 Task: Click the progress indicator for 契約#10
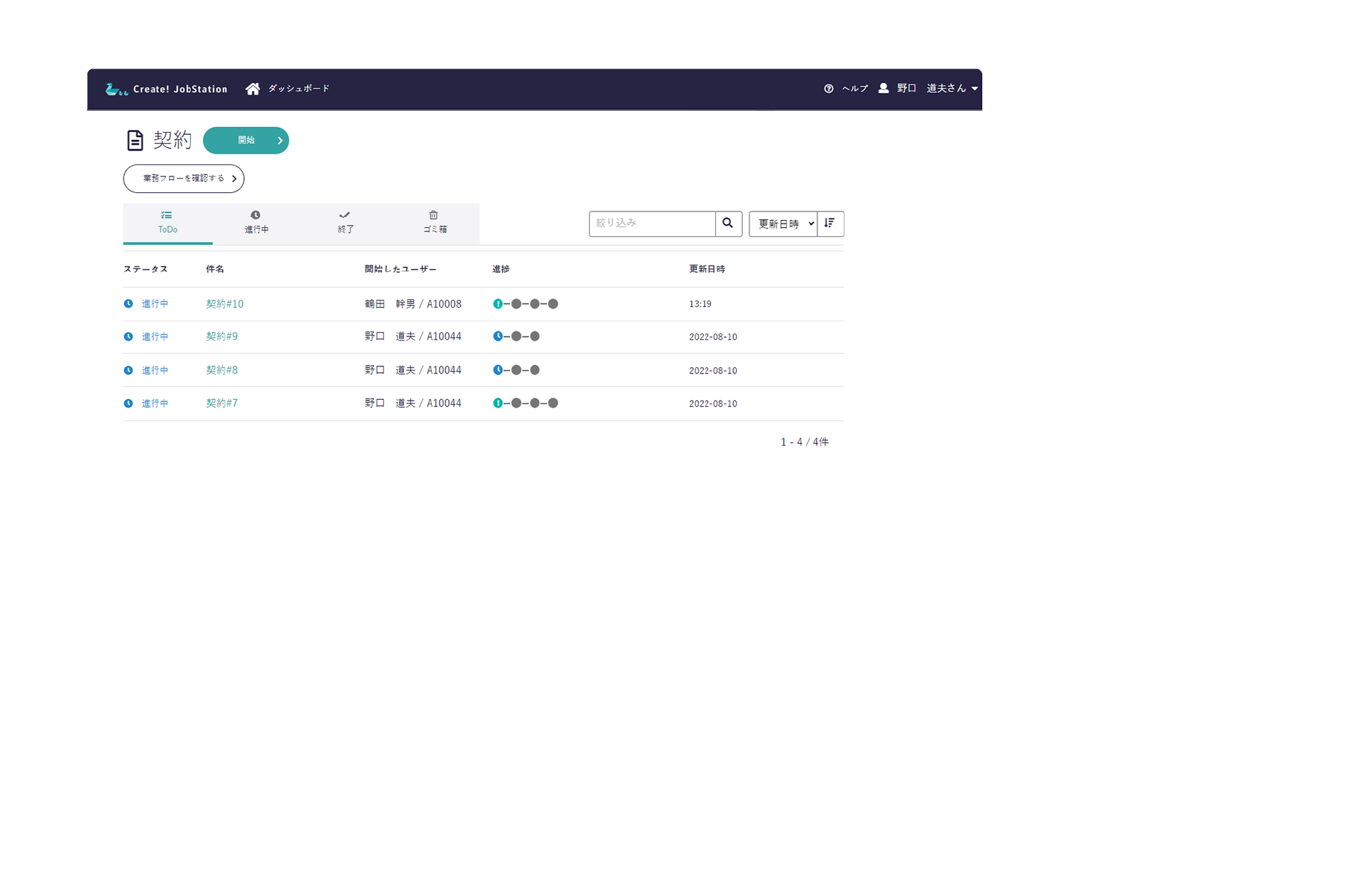(525, 304)
